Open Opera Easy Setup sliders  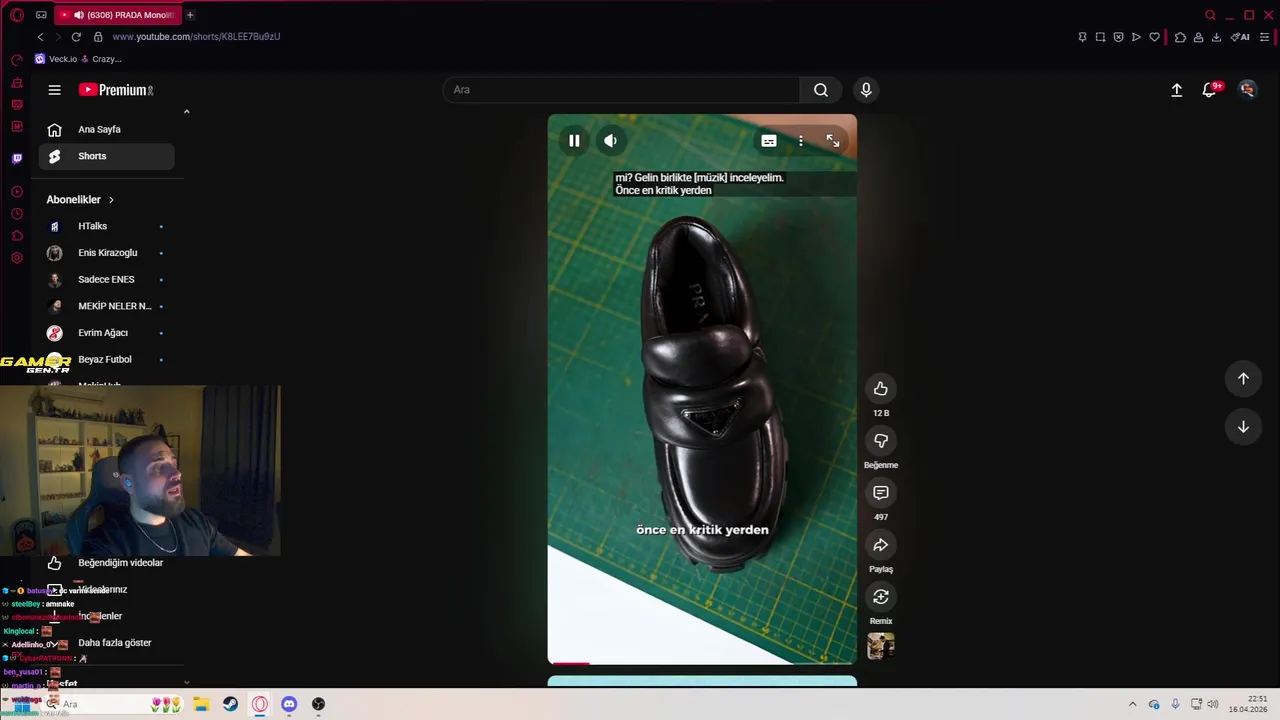[x=1264, y=37]
